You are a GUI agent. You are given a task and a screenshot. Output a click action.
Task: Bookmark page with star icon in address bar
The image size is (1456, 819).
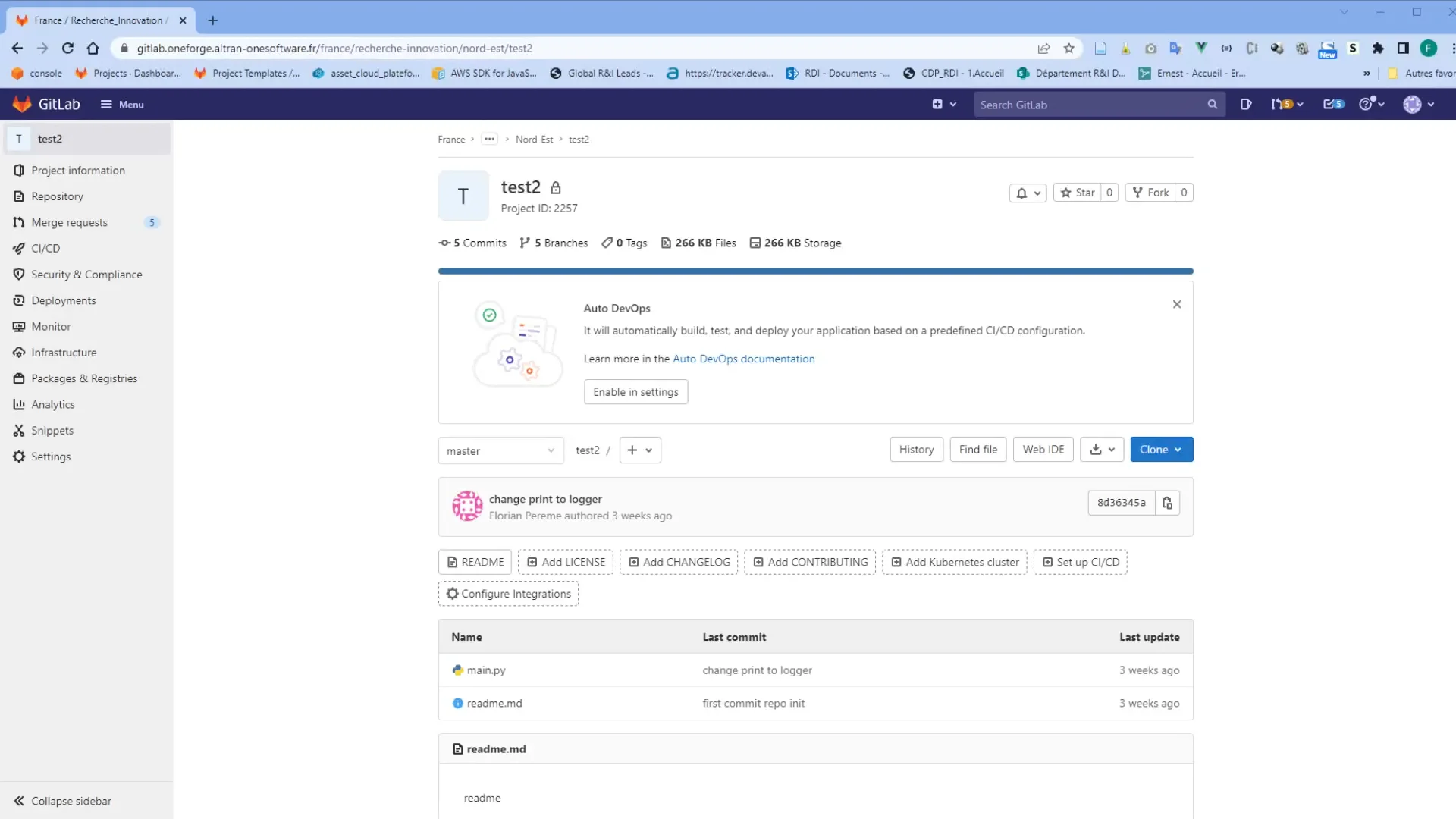1069,49
